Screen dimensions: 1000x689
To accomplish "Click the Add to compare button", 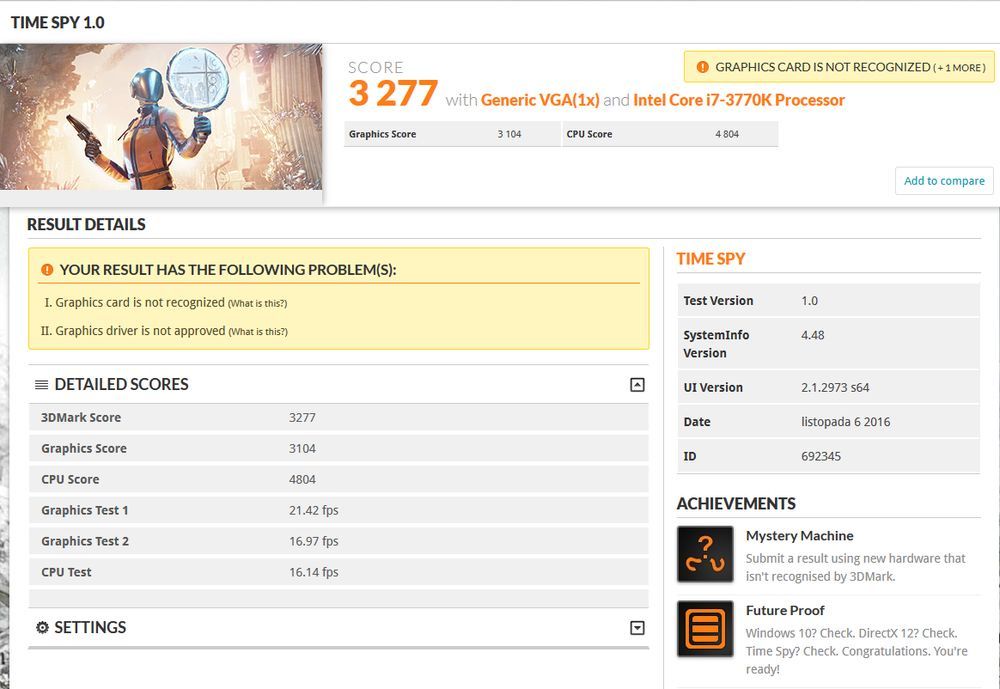I will coord(944,181).
